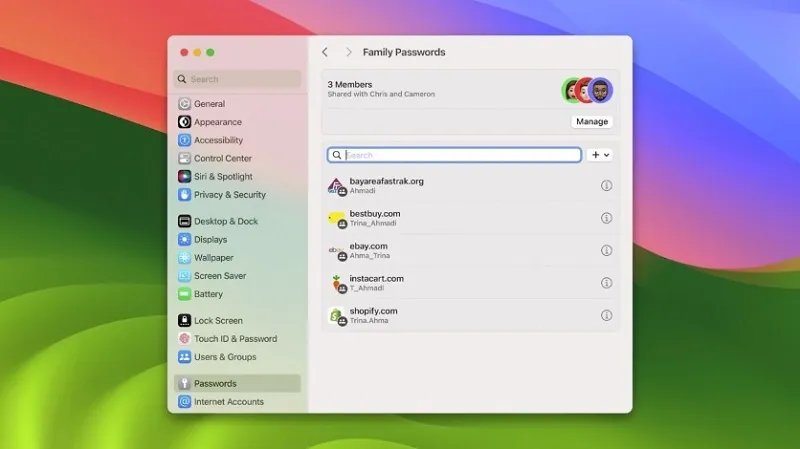The width and height of the screenshot is (800, 449).
Task: Navigate forward with the forward chevron
Action: [x=348, y=52]
